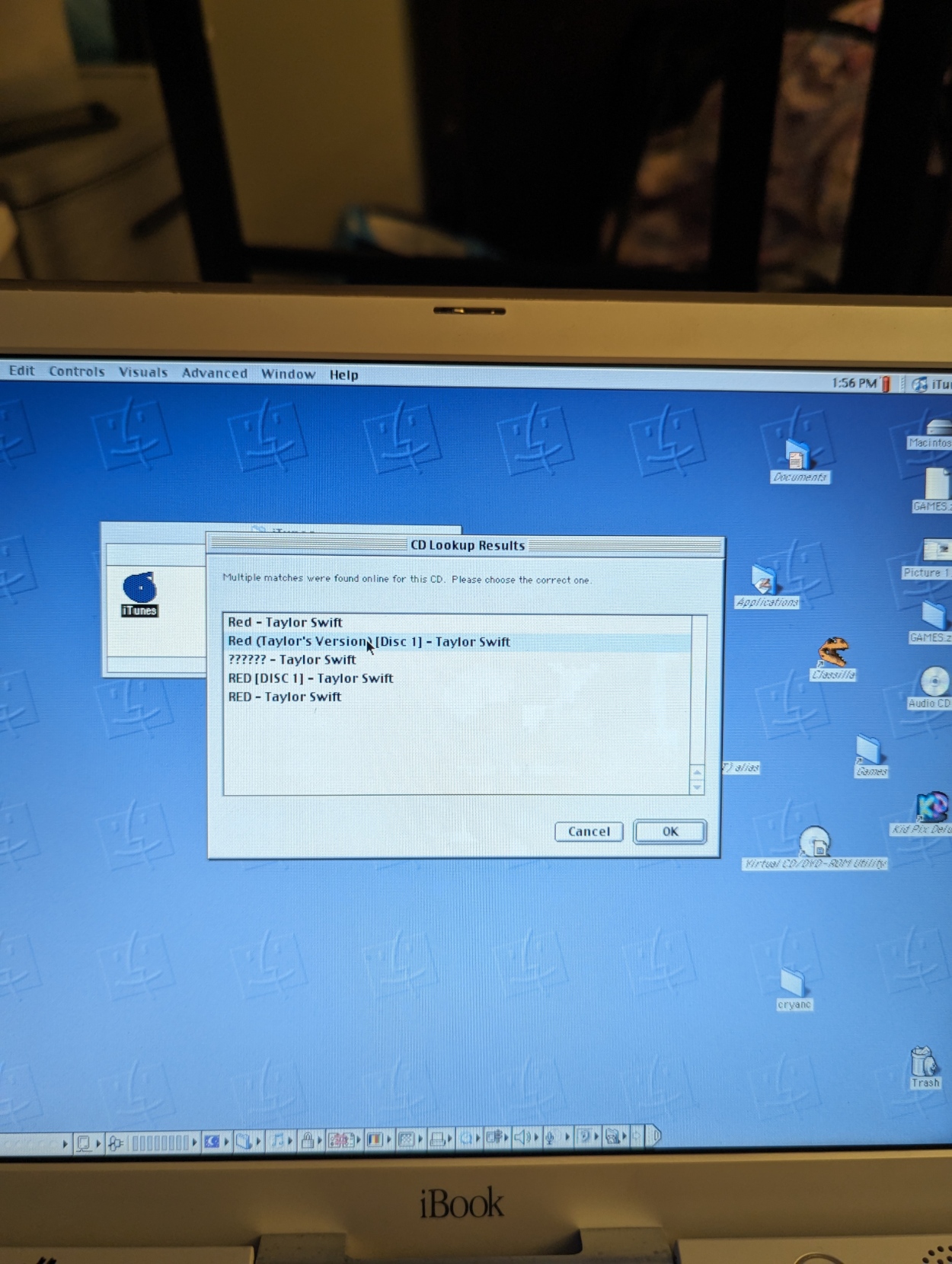Click the red battery indicator in the menu bar

click(x=886, y=384)
